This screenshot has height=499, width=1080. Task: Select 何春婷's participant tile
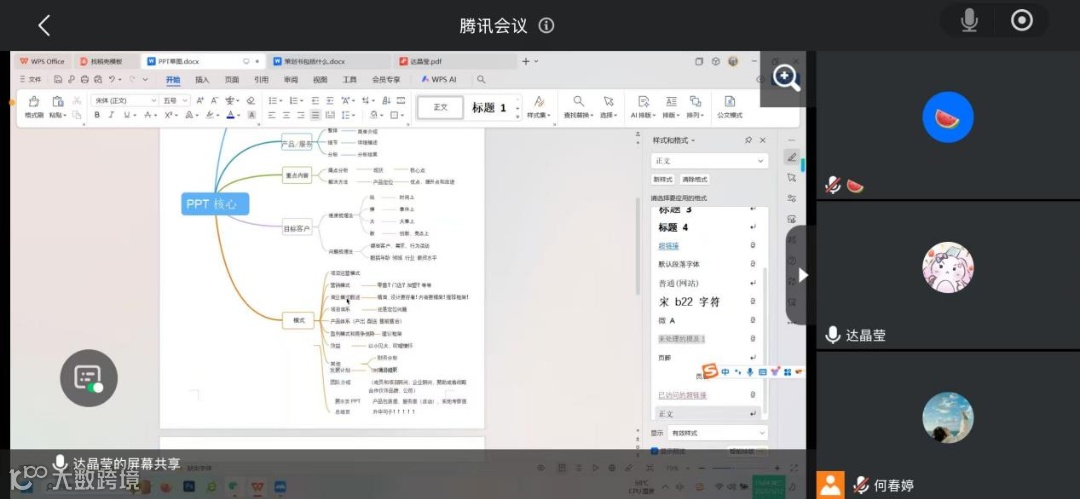948,425
